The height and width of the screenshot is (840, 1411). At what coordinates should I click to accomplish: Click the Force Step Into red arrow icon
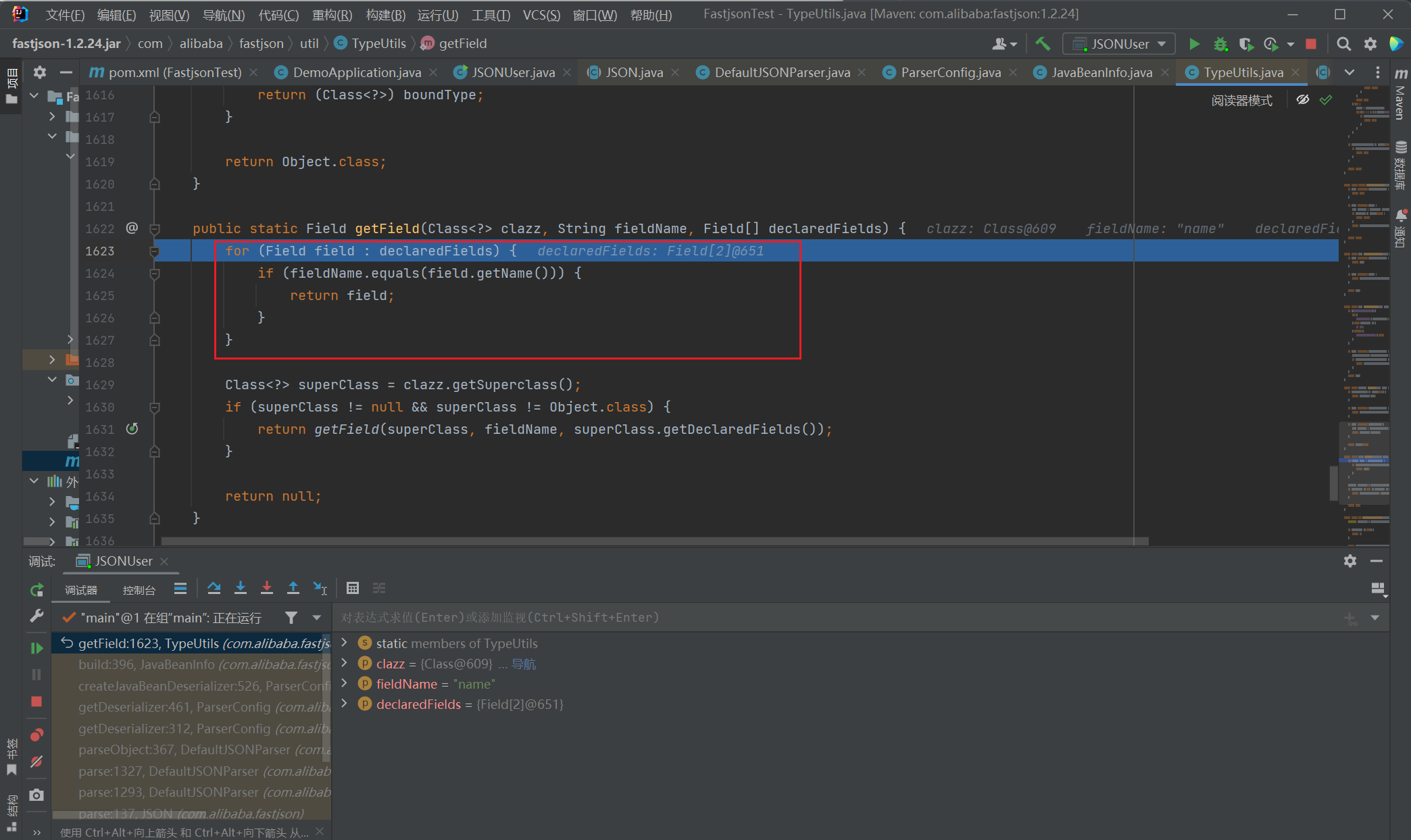point(267,588)
